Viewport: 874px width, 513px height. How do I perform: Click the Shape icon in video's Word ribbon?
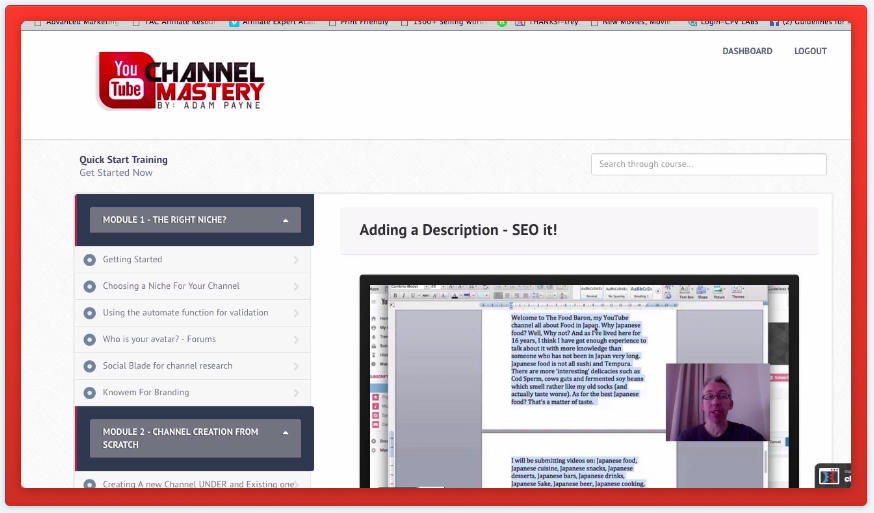[702, 292]
